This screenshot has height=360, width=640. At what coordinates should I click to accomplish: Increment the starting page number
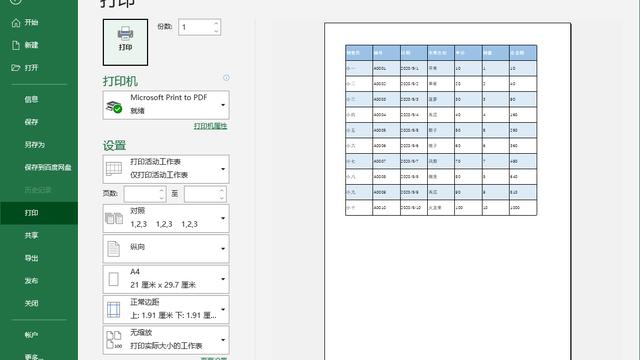click(x=162, y=190)
